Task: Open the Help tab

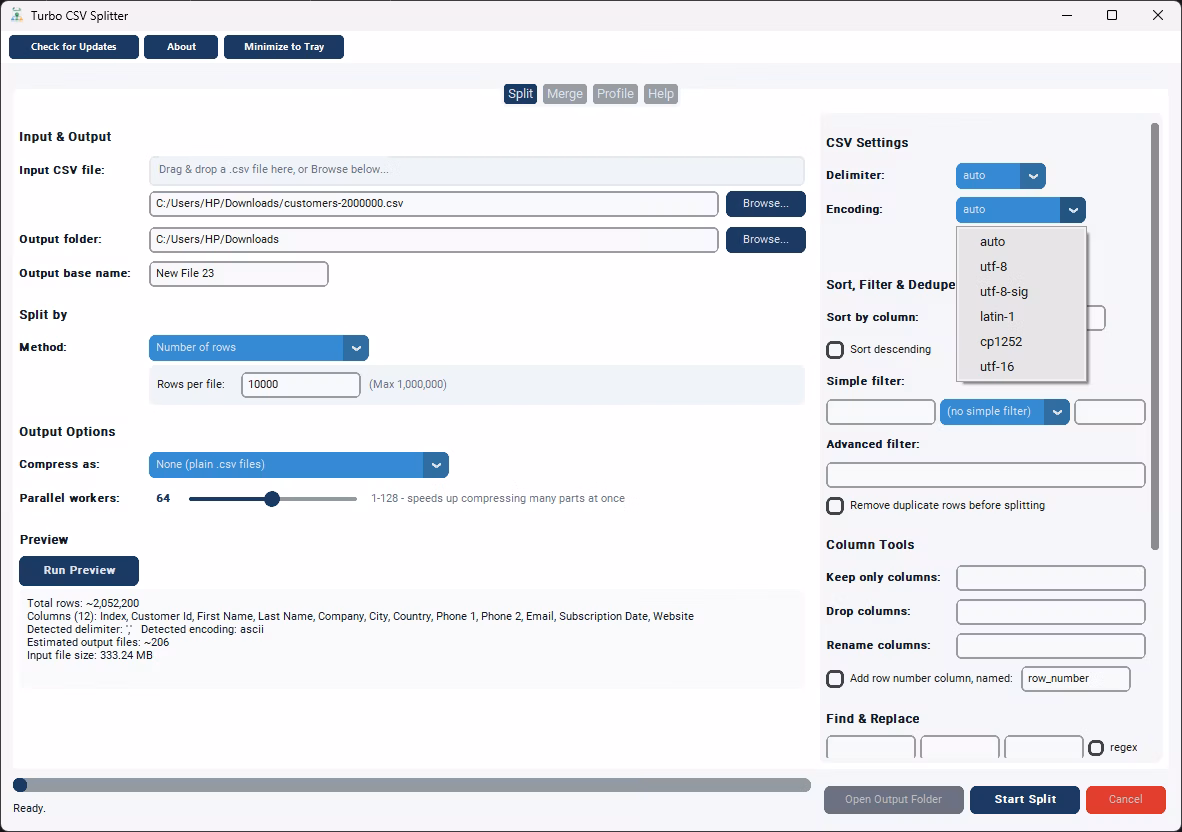Action: (660, 93)
